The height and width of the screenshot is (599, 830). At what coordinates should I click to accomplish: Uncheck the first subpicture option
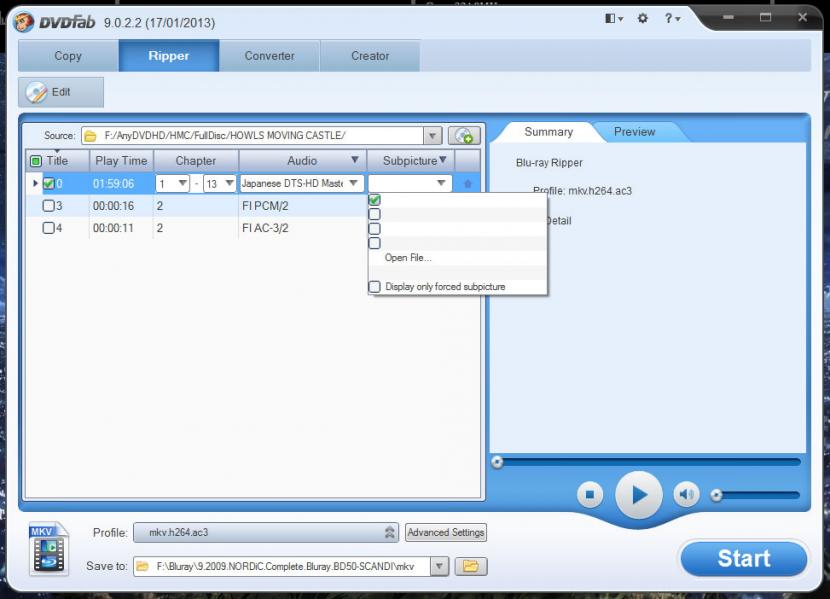point(374,200)
